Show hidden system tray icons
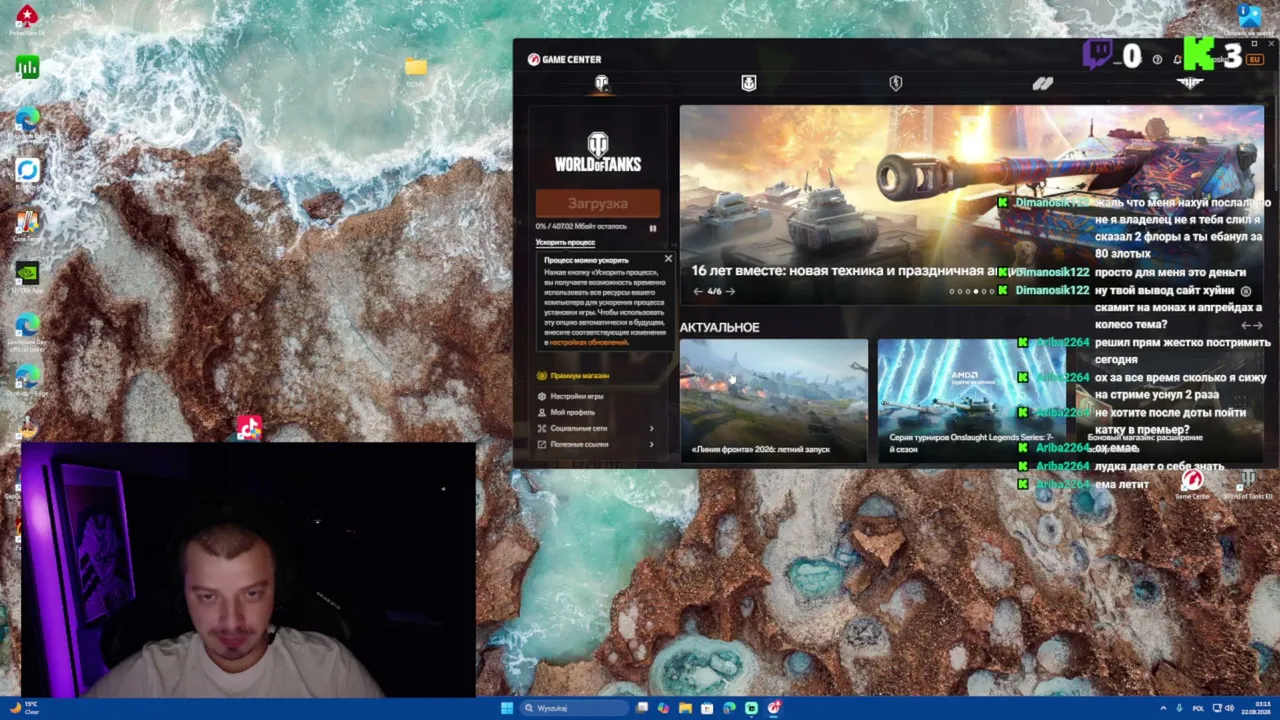The image size is (1280, 720). [1163, 708]
